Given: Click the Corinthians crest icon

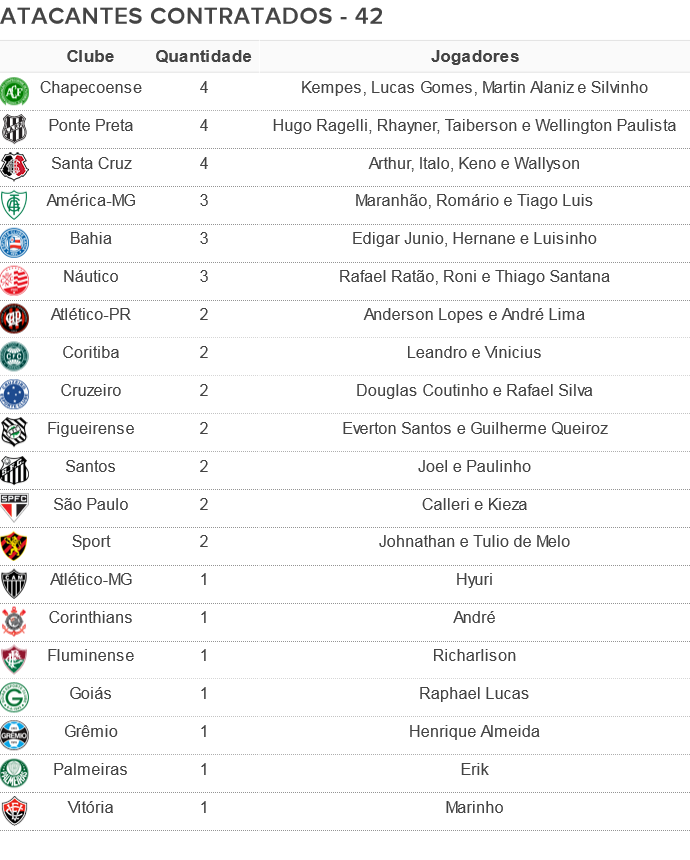Looking at the screenshot, I should pyautogui.click(x=14, y=621).
